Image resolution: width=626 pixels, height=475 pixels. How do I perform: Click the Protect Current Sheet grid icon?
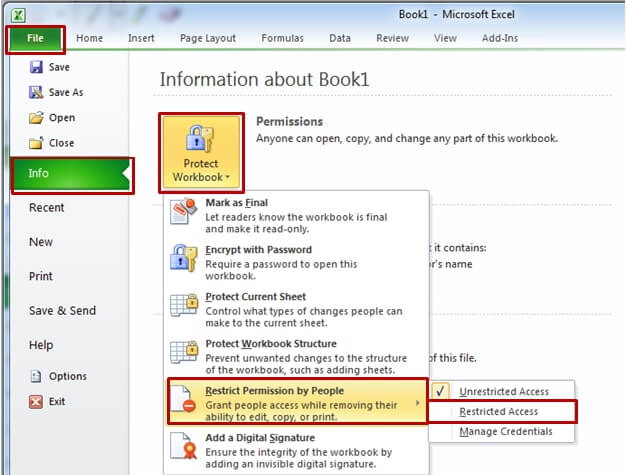click(x=184, y=305)
